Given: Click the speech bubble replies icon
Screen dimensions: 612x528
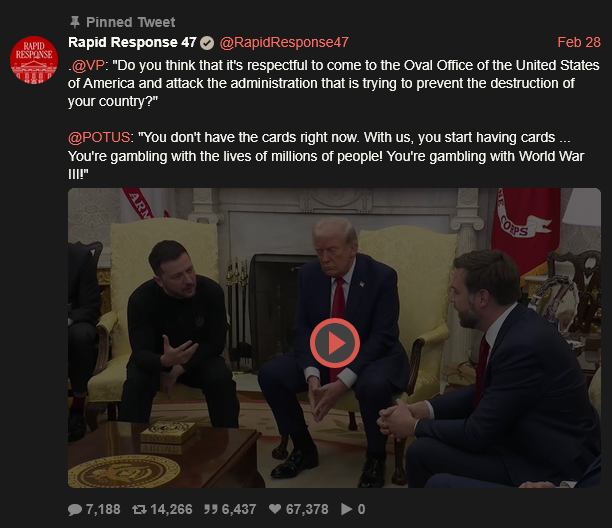Looking at the screenshot, I should point(75,509).
